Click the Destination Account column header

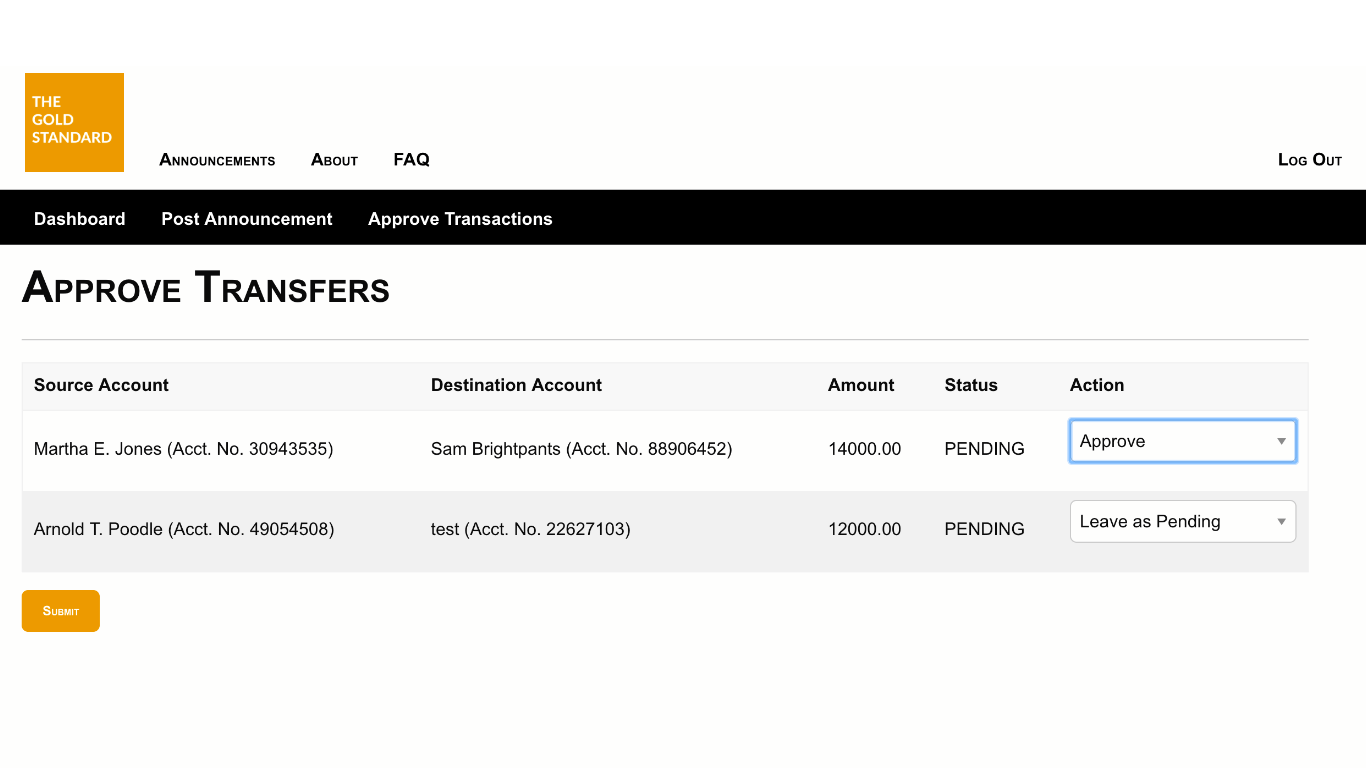click(x=516, y=385)
